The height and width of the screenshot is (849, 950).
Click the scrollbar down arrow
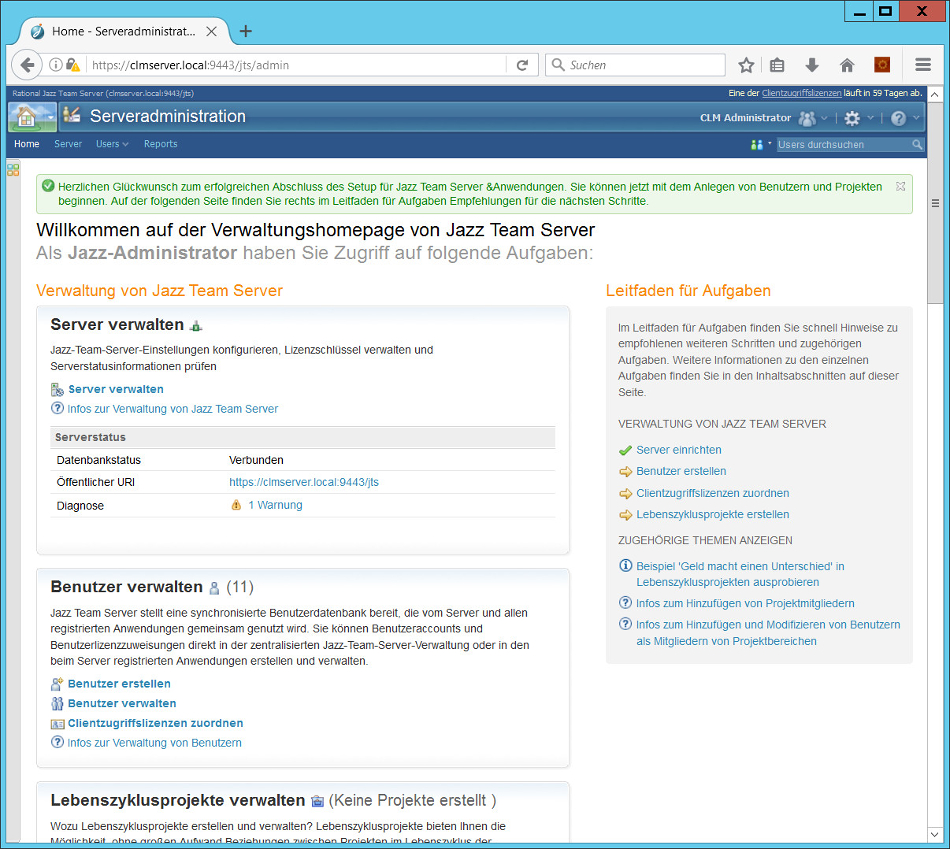[x=935, y=834]
